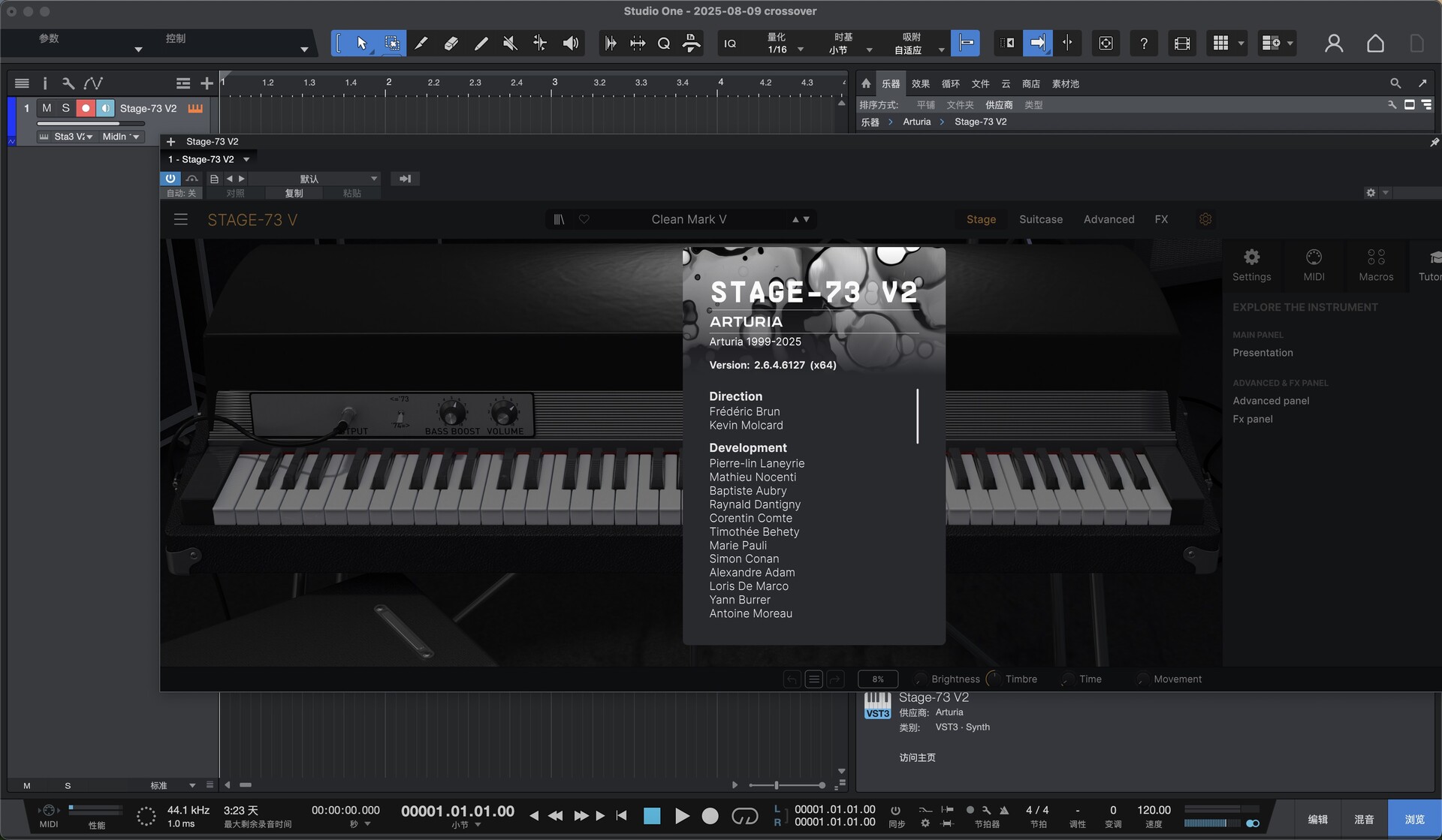Open the 量化 1/16 quantize dropdown
Image resolution: width=1442 pixels, height=840 pixels.
[785, 44]
